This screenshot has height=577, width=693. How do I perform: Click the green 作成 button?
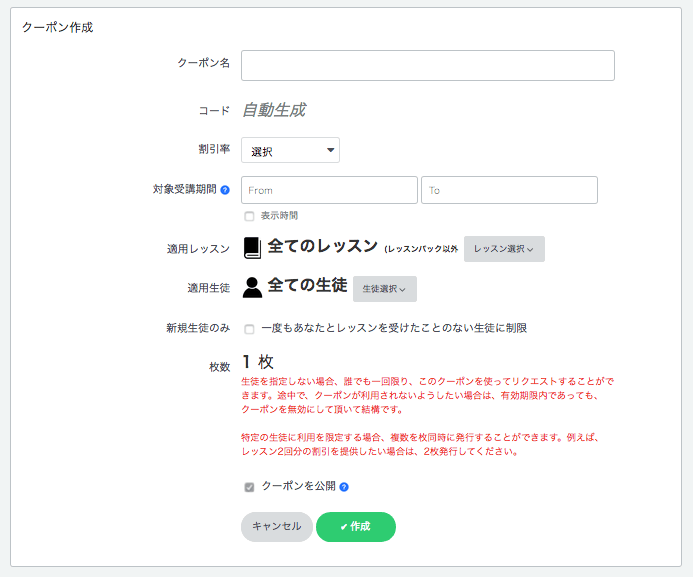tap(356, 527)
